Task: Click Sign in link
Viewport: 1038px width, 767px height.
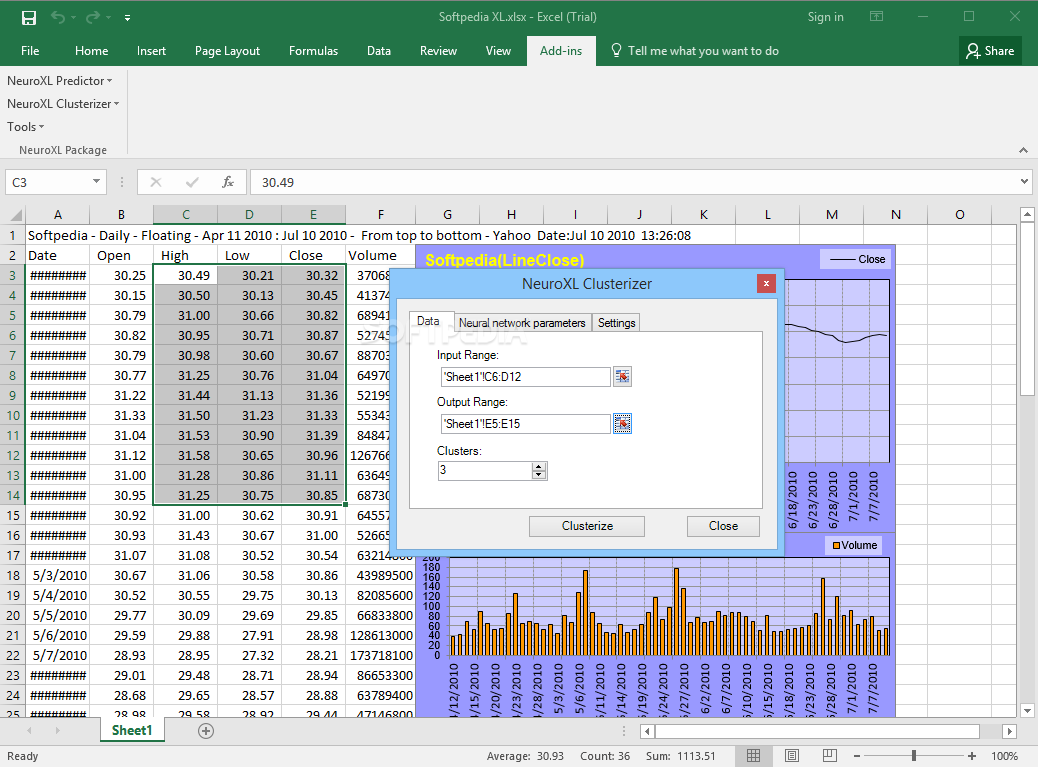Action: coord(826,17)
